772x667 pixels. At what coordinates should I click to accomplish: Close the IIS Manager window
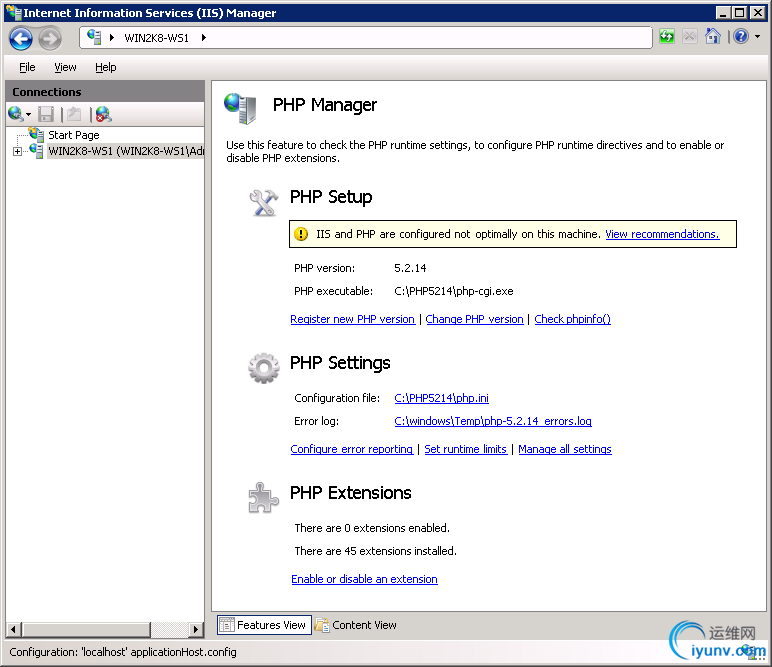point(758,12)
